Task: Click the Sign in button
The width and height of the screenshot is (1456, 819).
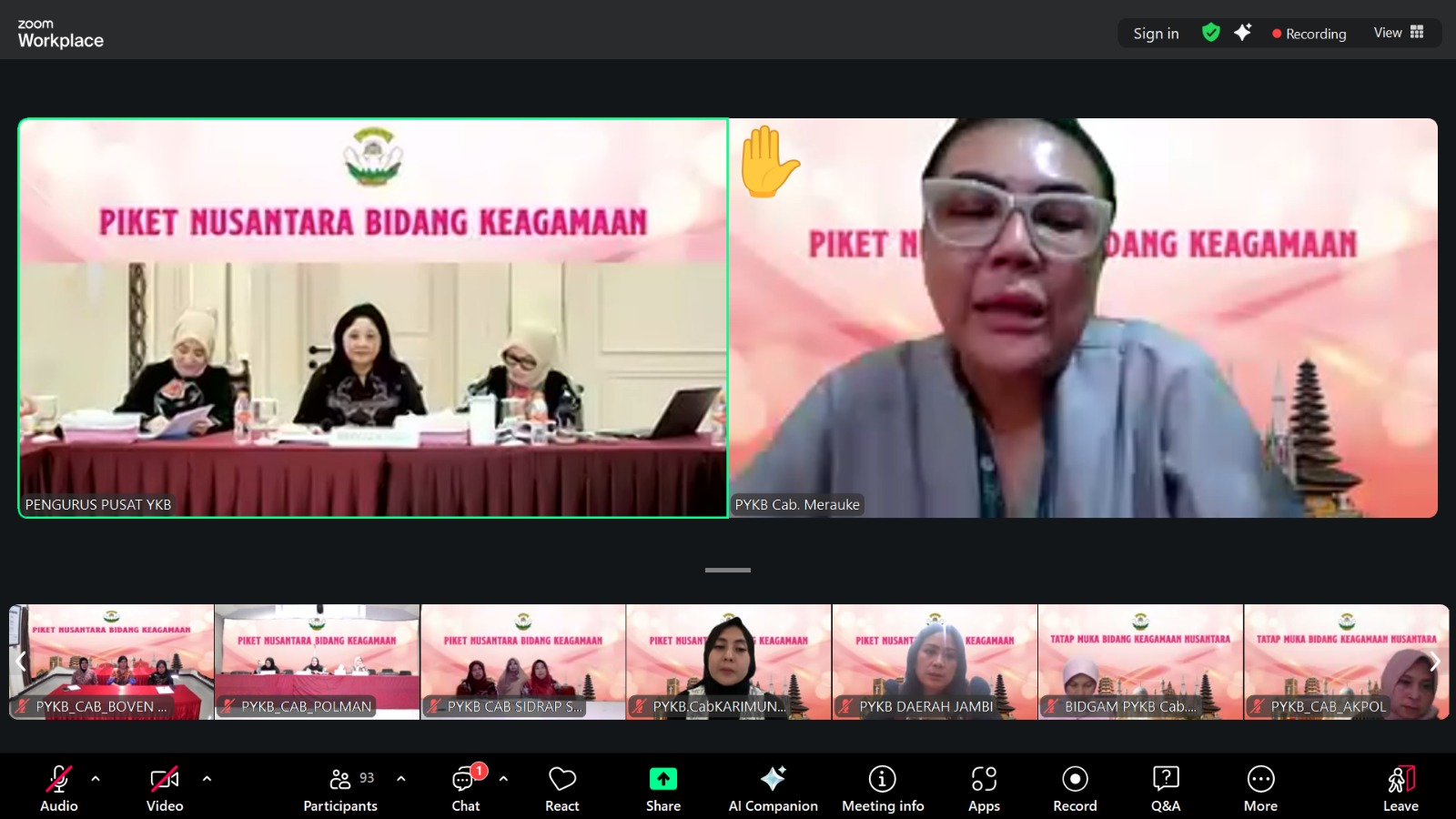Action: coord(1156,34)
